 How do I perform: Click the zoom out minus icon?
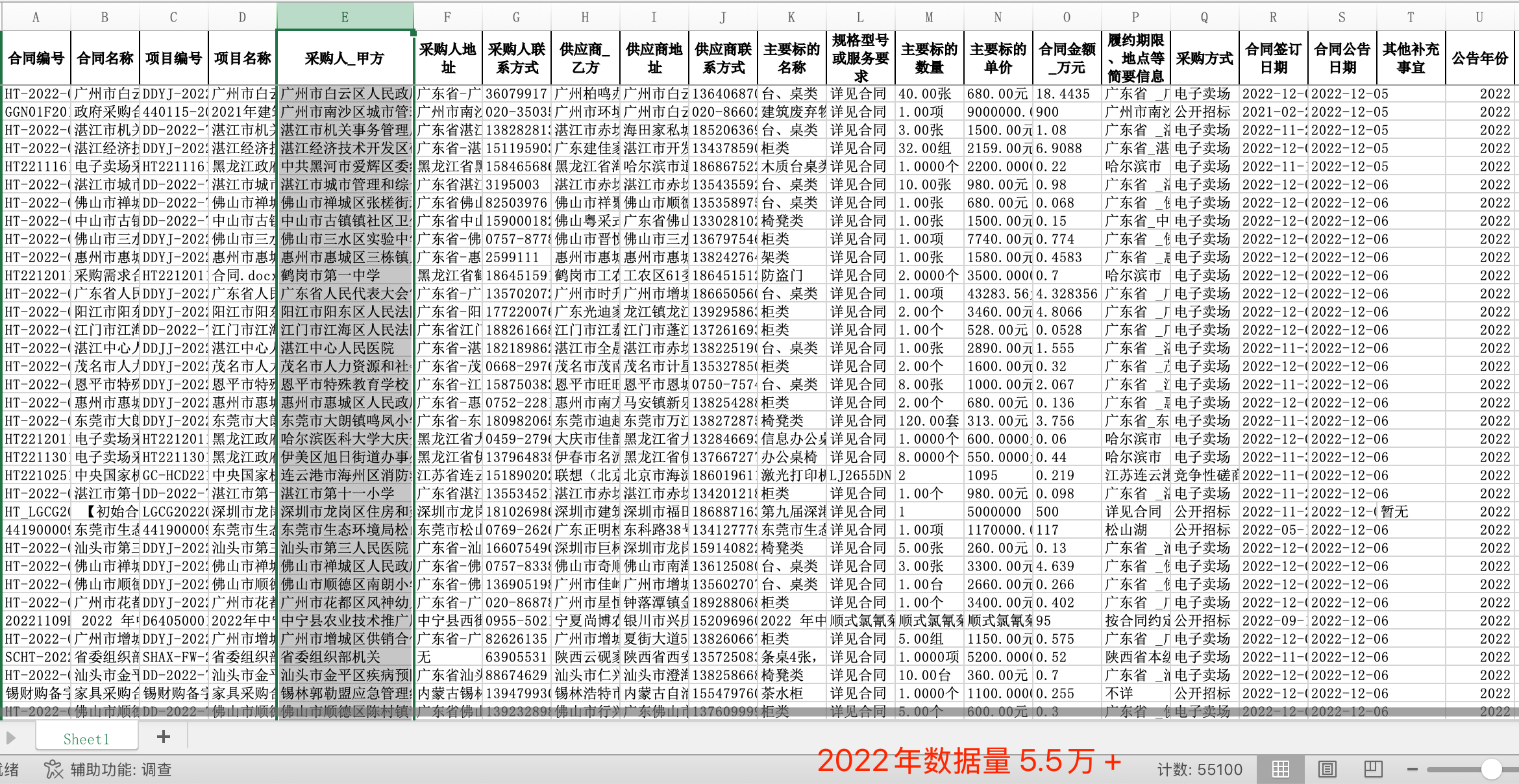pos(1412,770)
